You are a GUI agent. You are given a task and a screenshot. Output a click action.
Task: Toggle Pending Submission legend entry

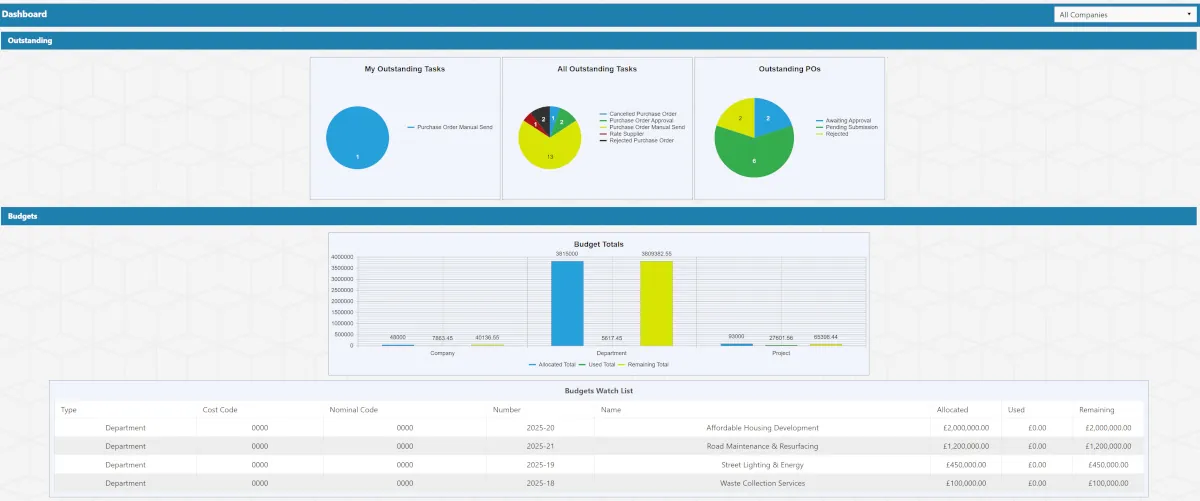coord(846,127)
